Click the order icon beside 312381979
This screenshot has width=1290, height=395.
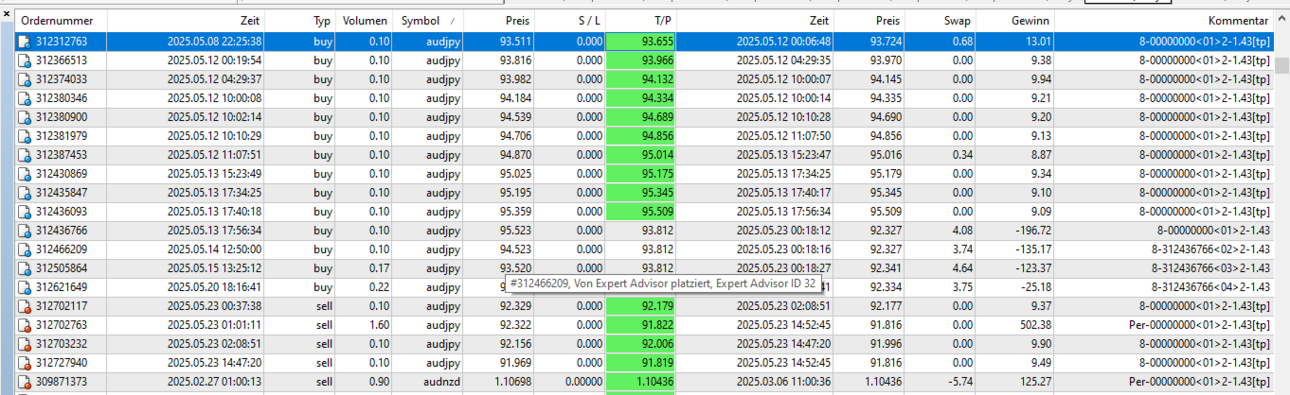click(x=24, y=136)
